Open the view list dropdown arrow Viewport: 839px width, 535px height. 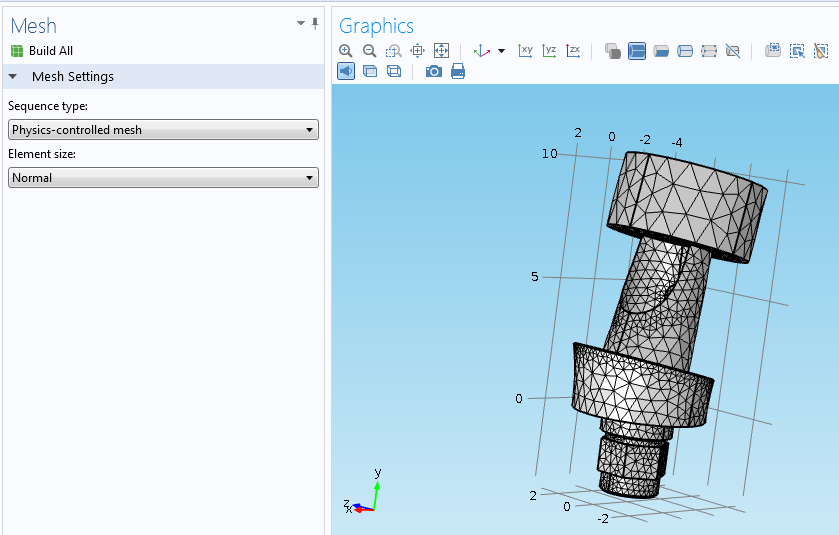[x=501, y=51]
